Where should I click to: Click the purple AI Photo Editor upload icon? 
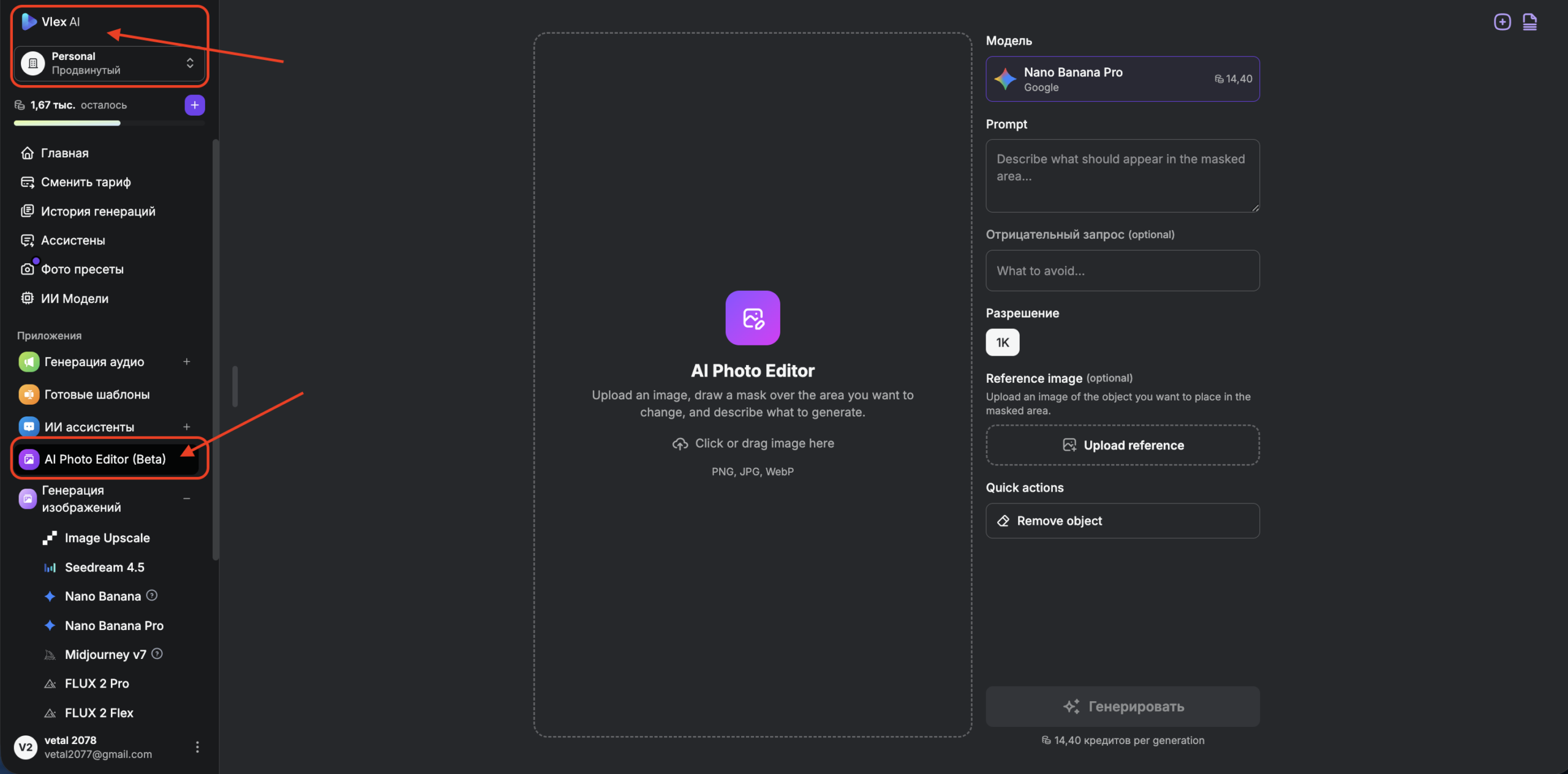tap(752, 318)
